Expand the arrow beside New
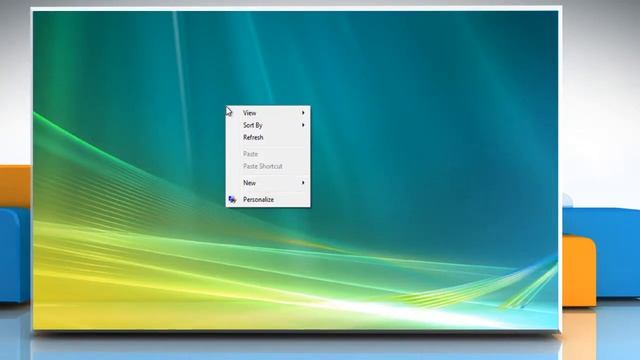Image resolution: width=640 pixels, height=360 pixels. coord(303,183)
